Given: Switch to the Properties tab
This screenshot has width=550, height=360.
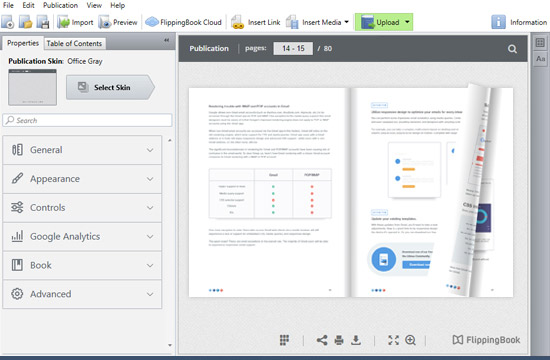Looking at the screenshot, I should [23, 43].
